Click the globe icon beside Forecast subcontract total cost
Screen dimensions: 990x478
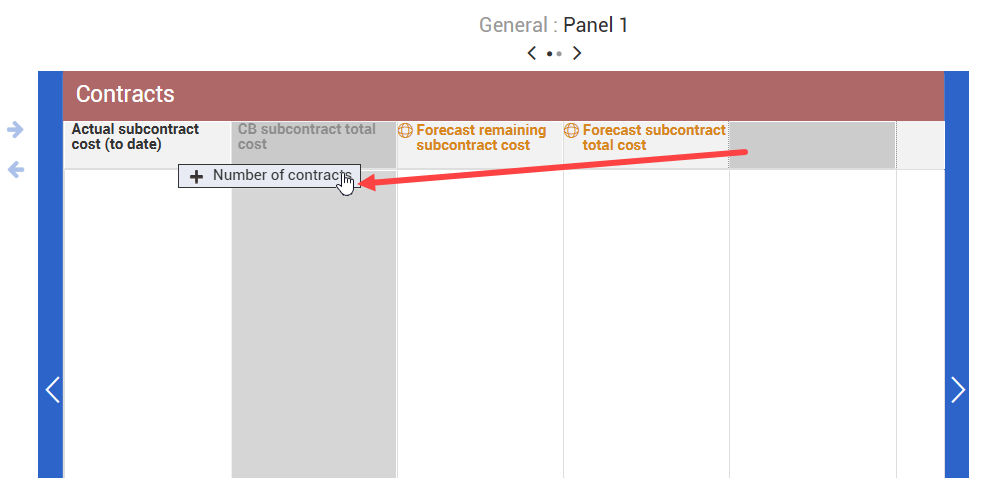tap(571, 130)
